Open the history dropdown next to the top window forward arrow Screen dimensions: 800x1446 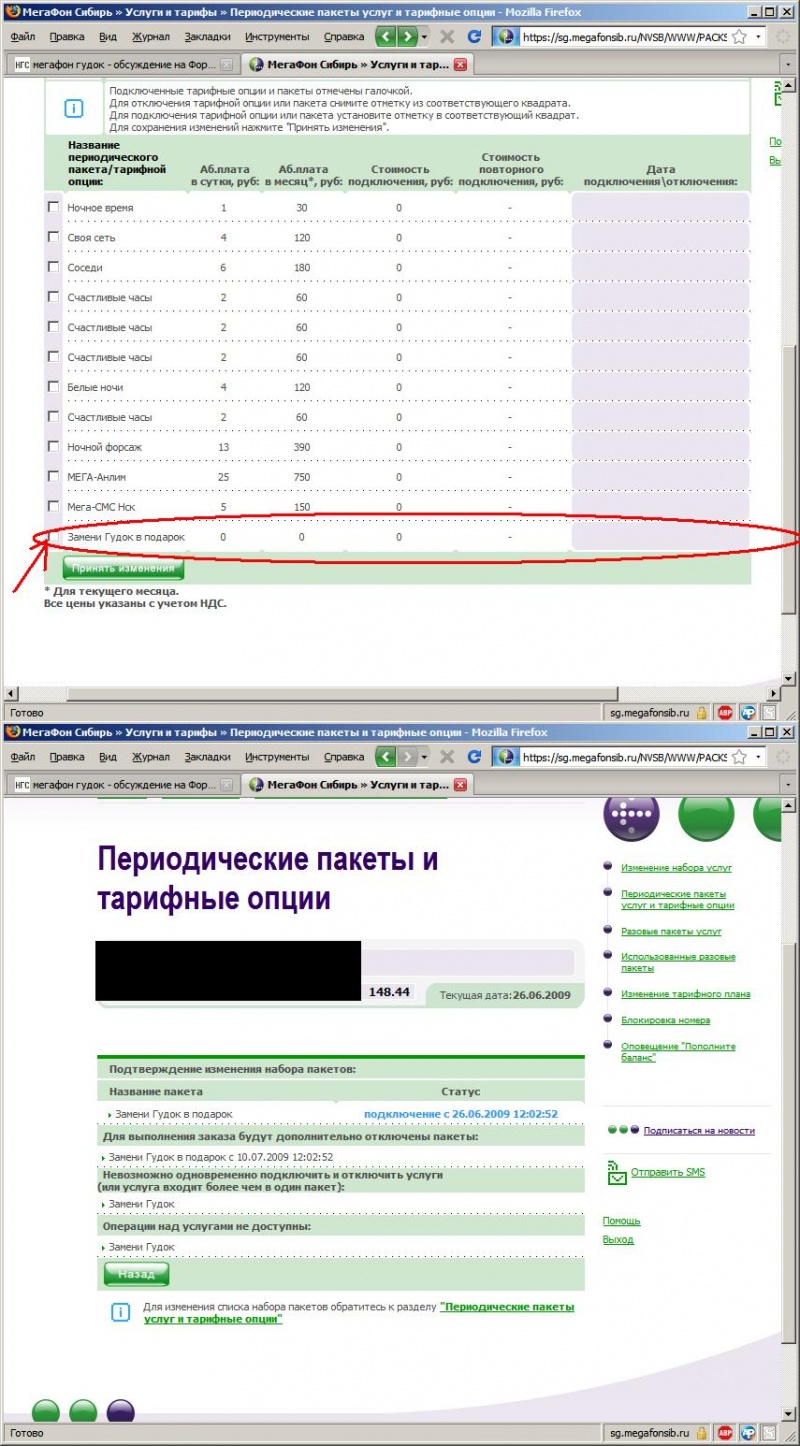pyautogui.click(x=425, y=36)
